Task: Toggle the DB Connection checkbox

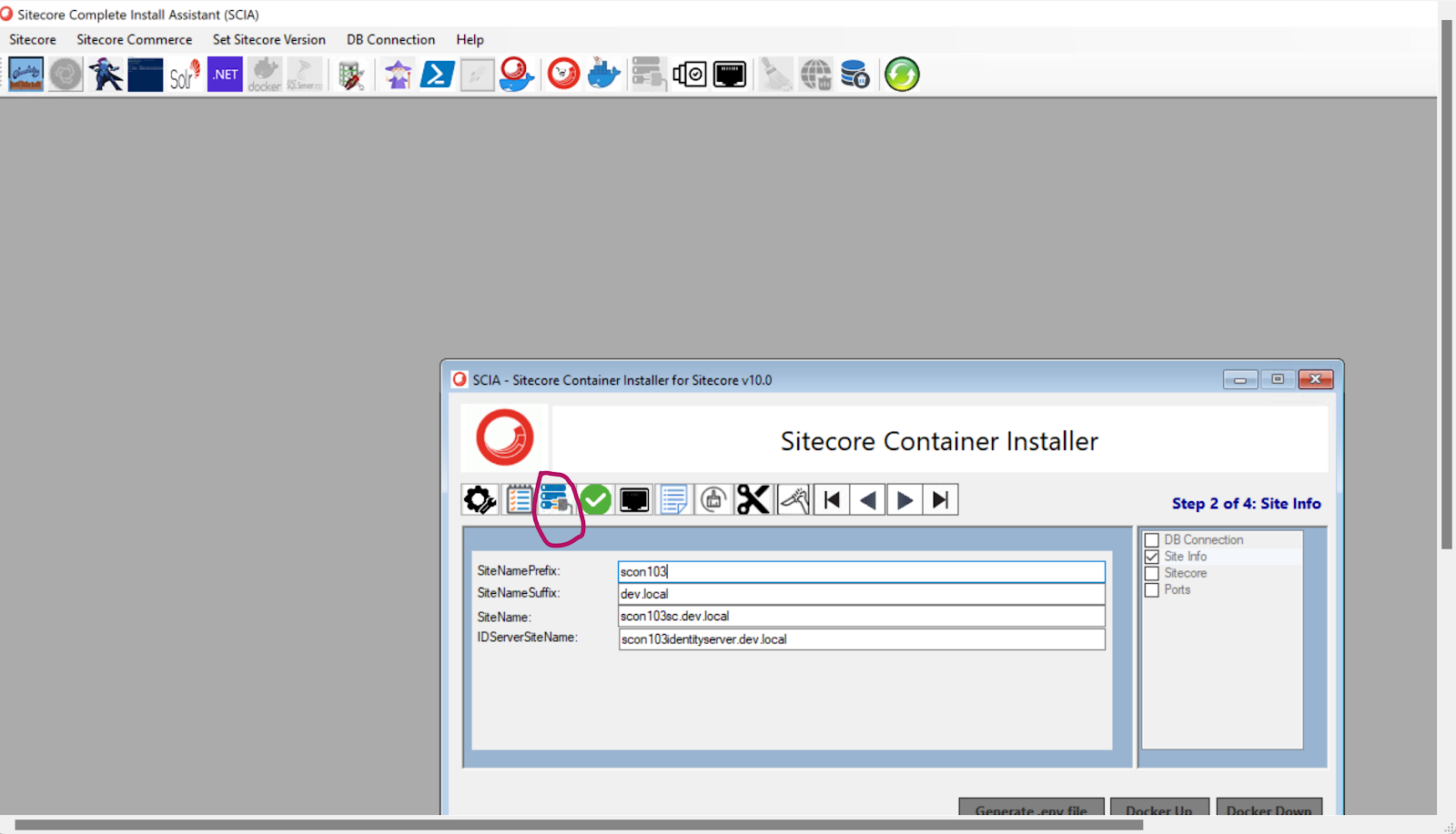Action: [1152, 540]
